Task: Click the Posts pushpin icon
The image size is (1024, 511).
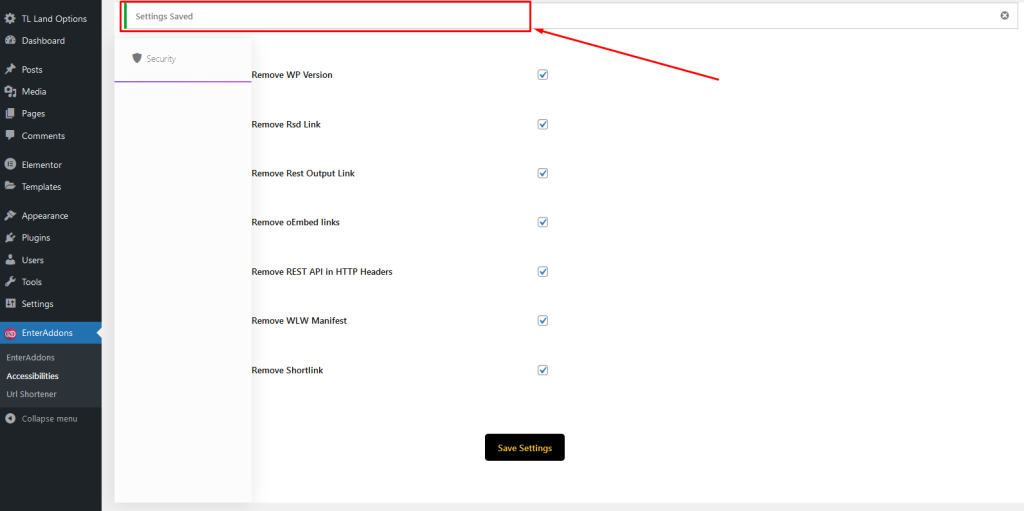Action: click(10, 69)
